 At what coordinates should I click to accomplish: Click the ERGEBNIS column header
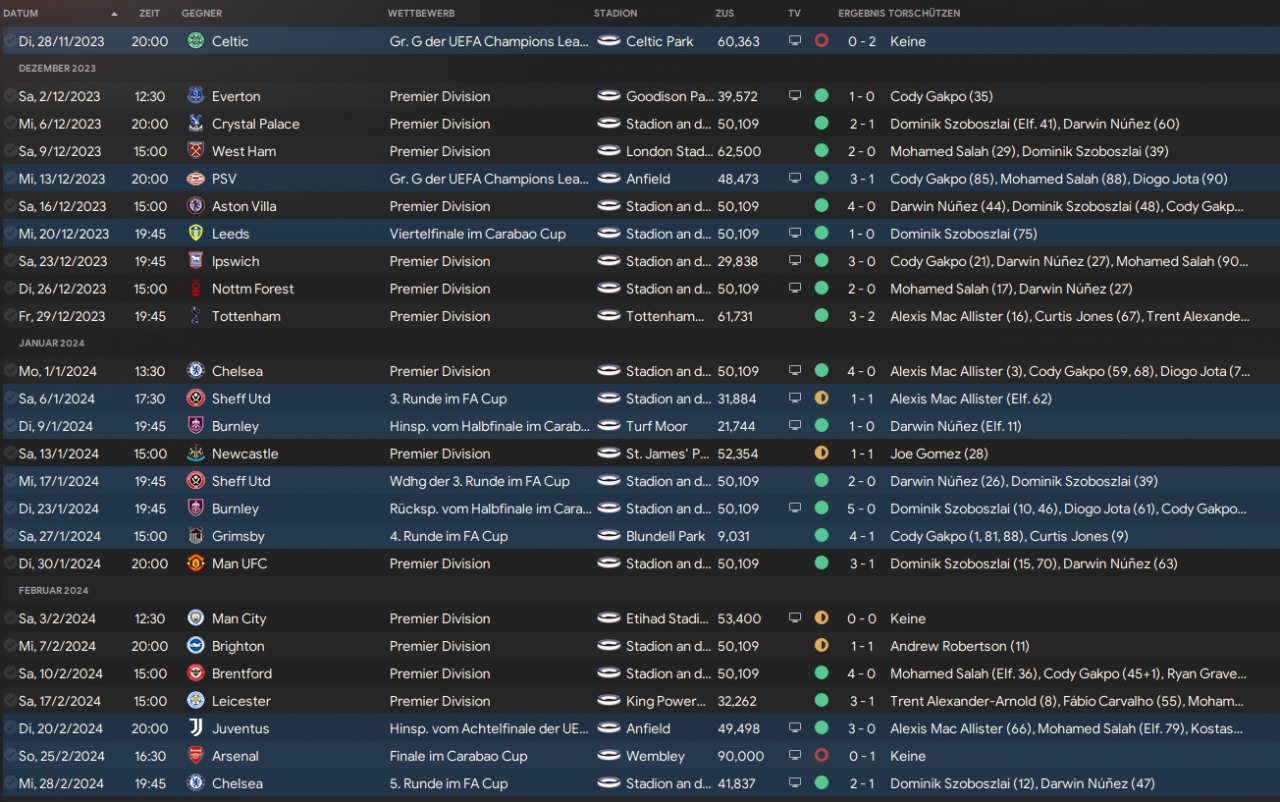860,14
